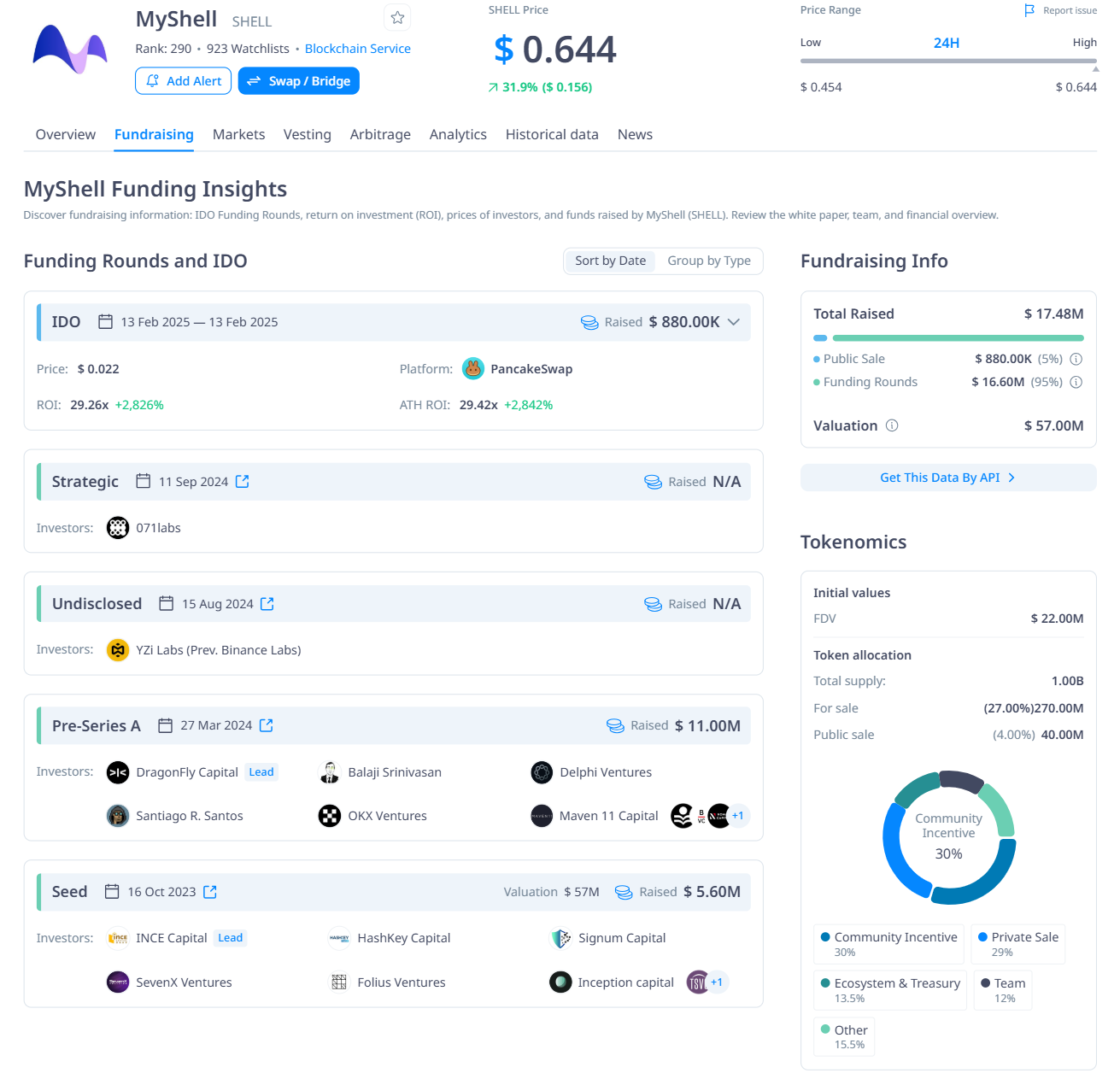1120x1079 pixels.
Task: Go to the Historical data tab
Action: 552,134
